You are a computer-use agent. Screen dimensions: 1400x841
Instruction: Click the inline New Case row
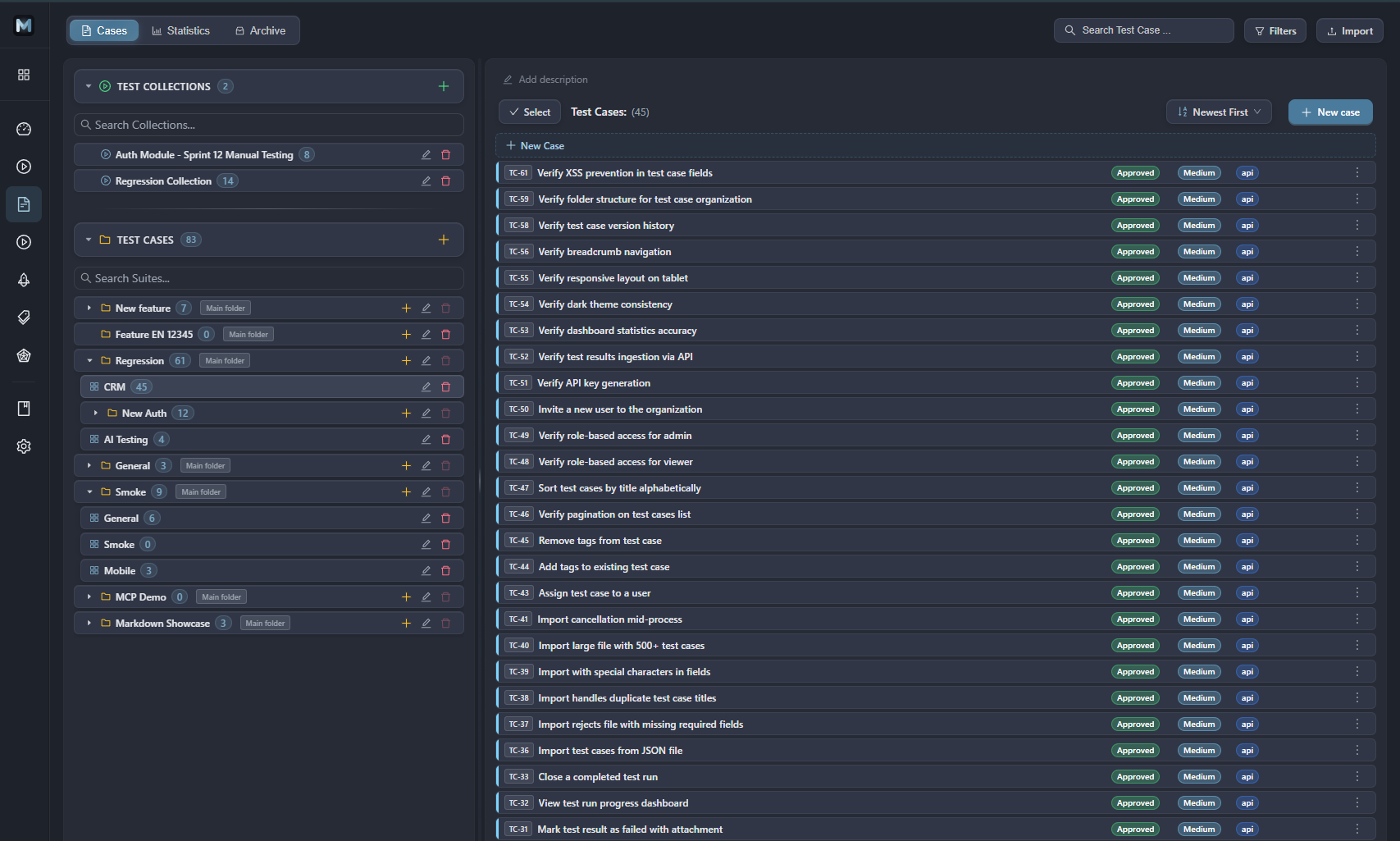[935, 146]
